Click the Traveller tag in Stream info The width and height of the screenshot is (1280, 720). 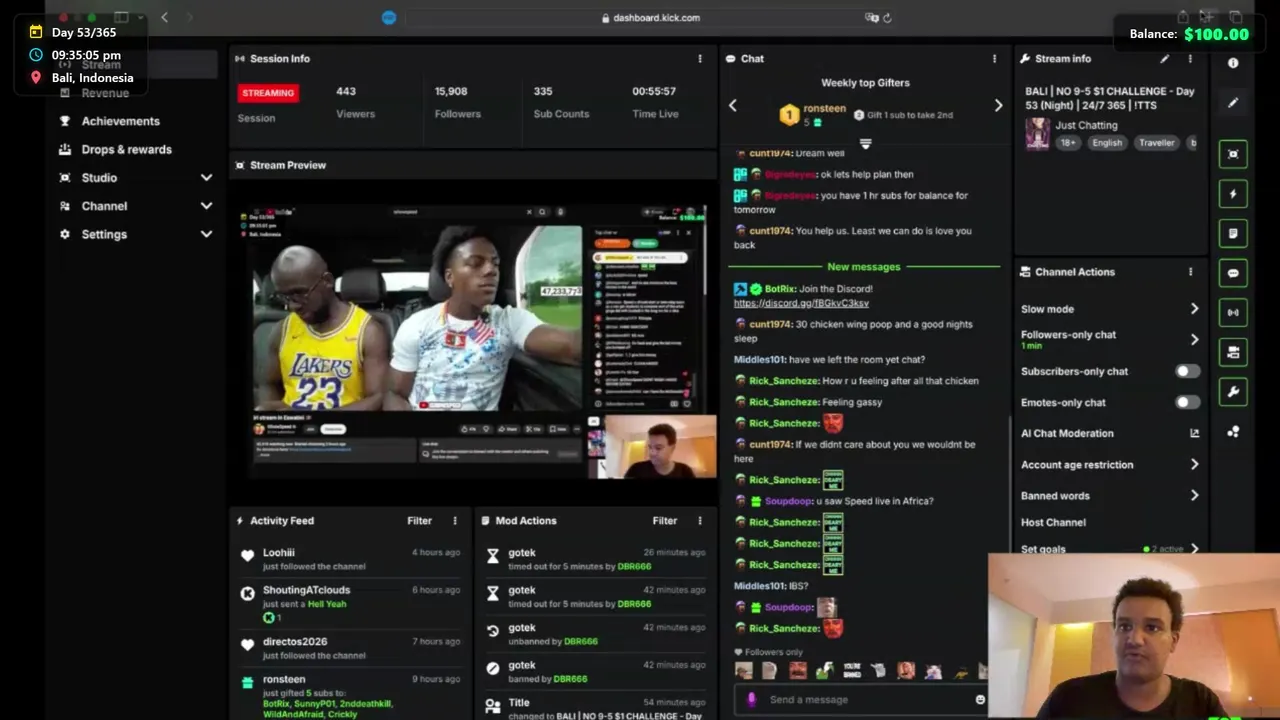click(1156, 143)
